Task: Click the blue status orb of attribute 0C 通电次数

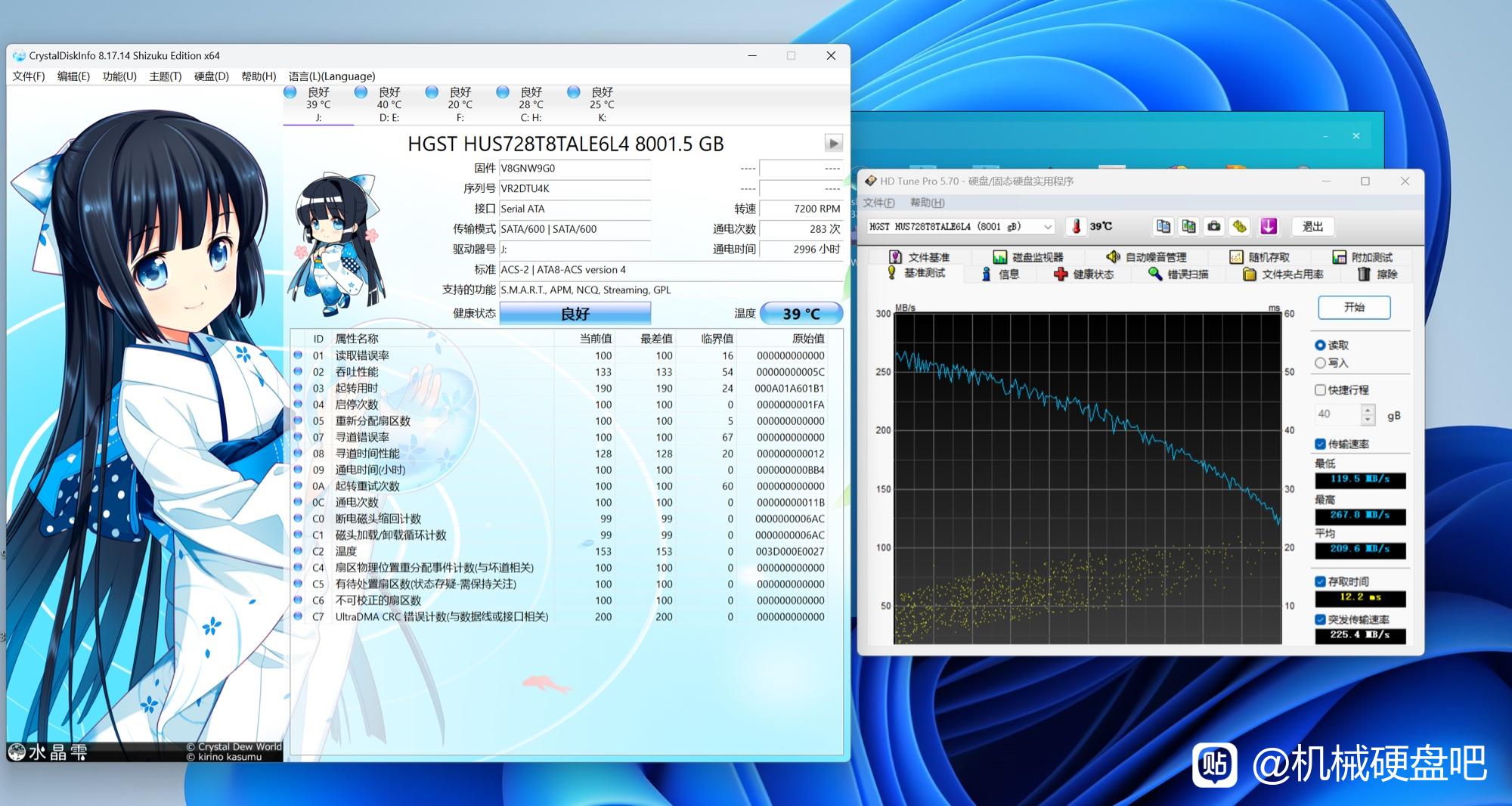Action: pos(298,502)
